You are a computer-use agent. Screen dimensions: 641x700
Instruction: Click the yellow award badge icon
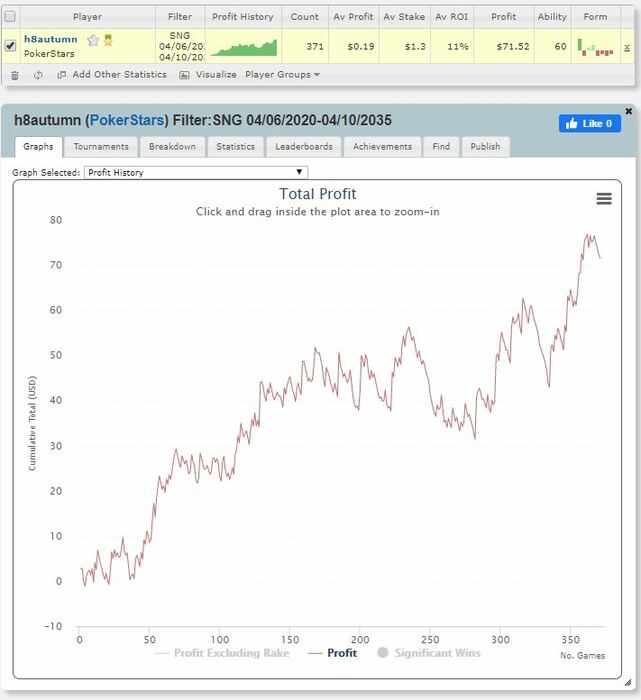tap(108, 40)
